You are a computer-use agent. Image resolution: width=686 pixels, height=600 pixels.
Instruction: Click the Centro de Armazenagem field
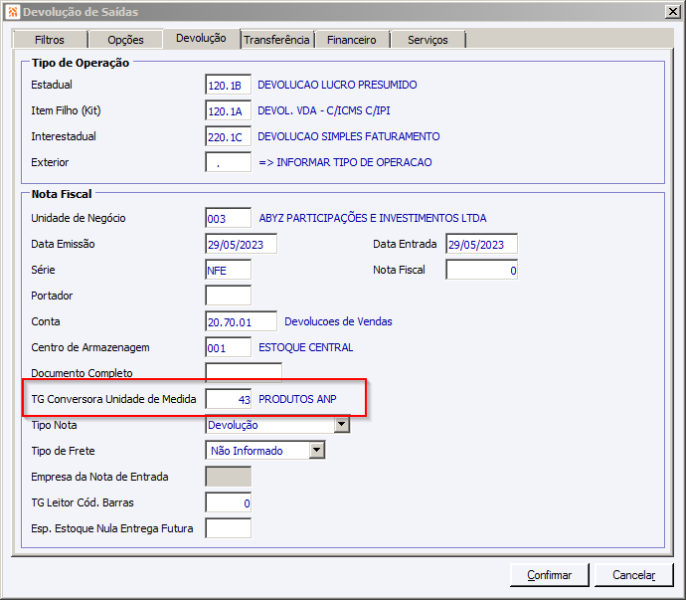(x=228, y=347)
